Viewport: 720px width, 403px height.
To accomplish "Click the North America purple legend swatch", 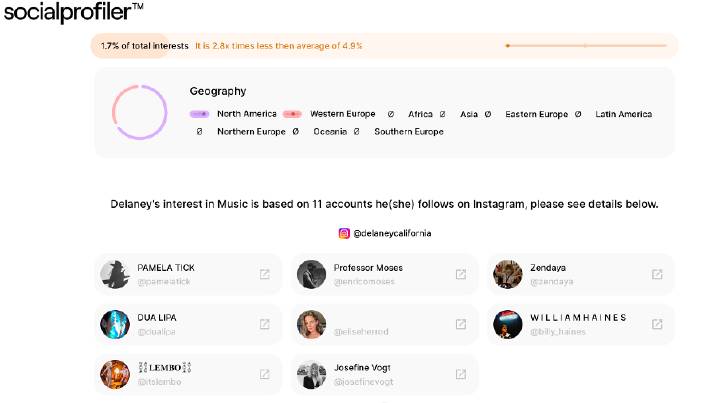I will coord(199,114).
